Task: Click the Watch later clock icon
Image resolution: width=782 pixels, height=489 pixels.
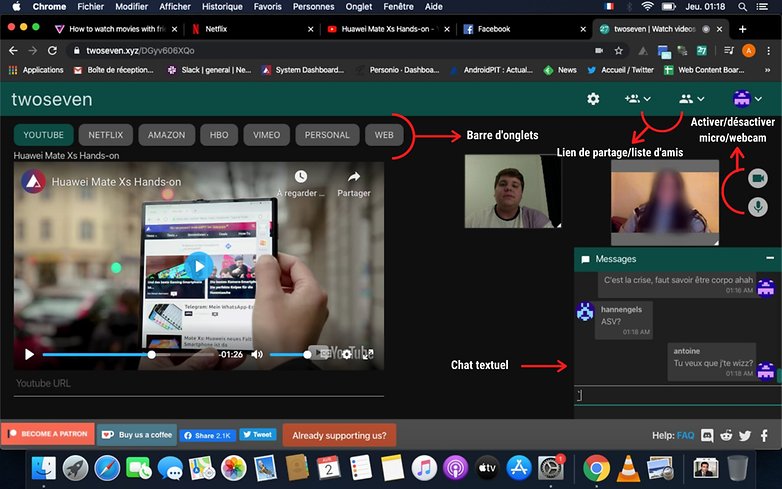Action: click(x=301, y=176)
